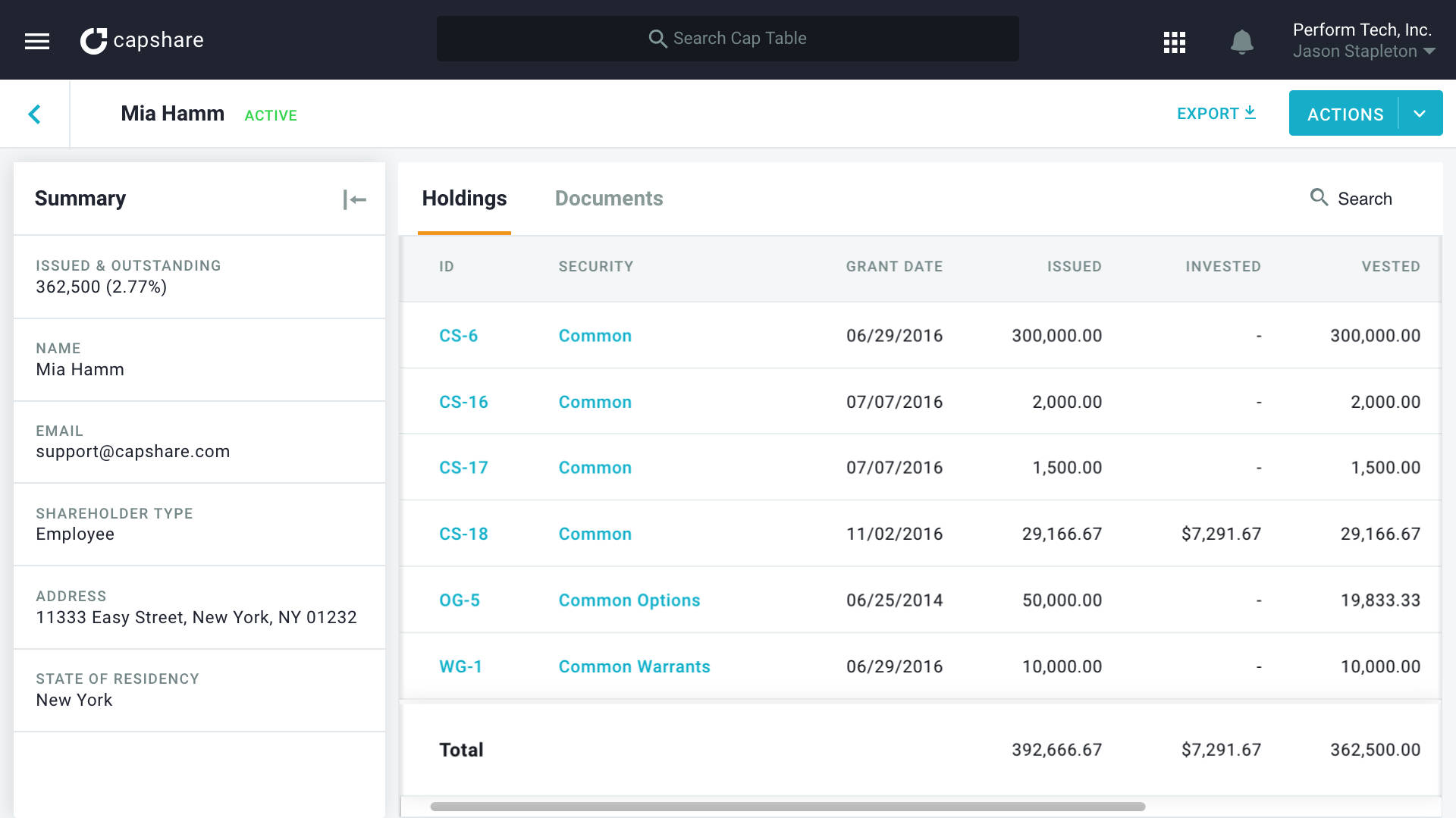1456x818 pixels.
Task: Click the Capshare logo
Action: 142,39
